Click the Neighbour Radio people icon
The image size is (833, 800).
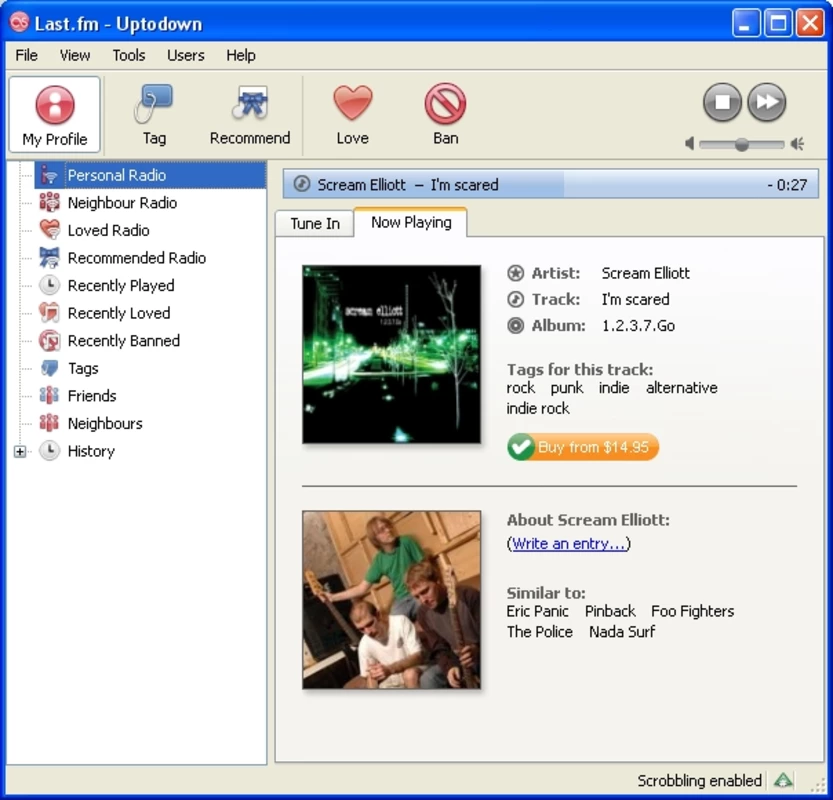coord(49,202)
